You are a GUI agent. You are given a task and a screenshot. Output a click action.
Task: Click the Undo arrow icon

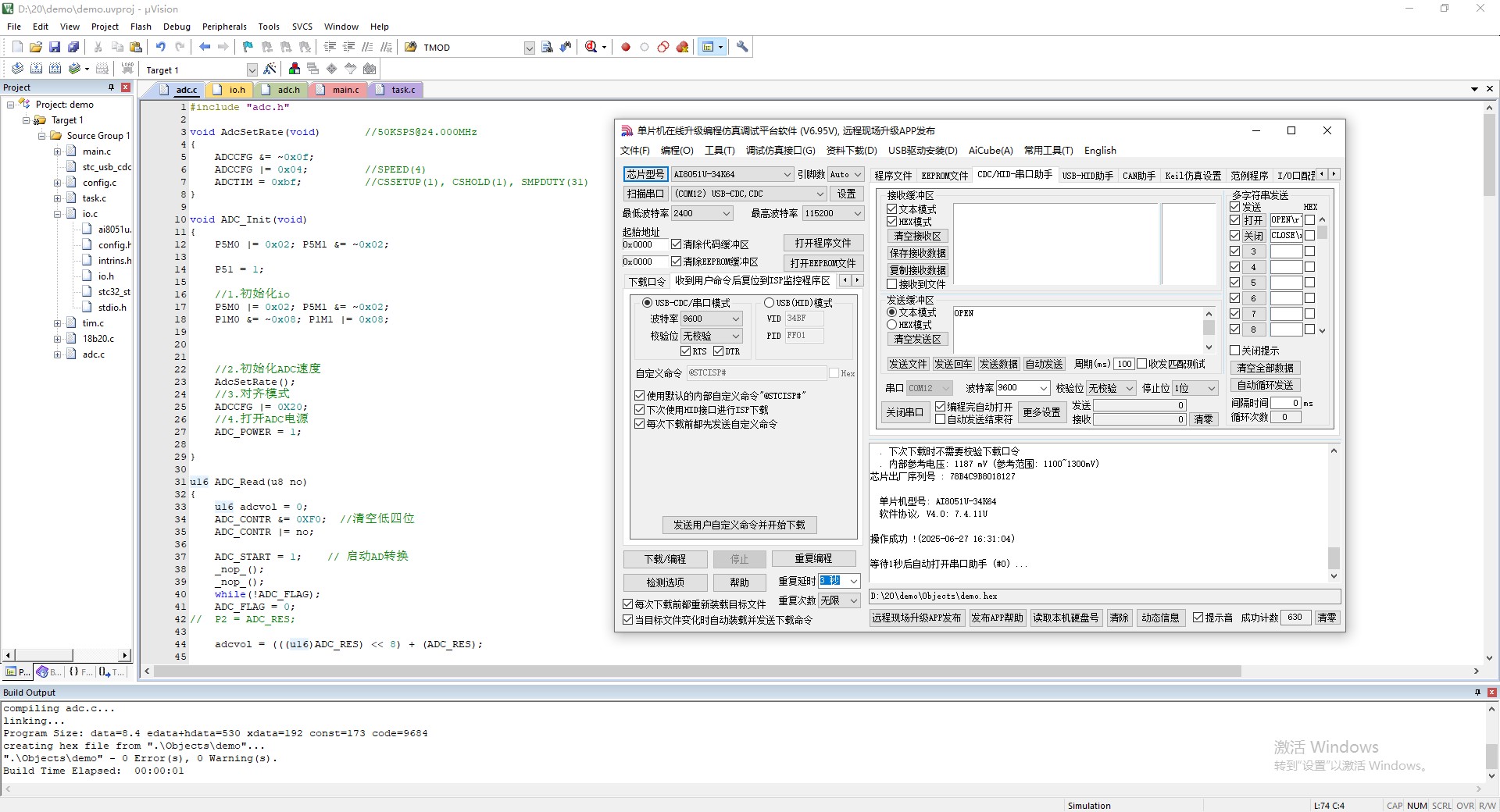(160, 47)
